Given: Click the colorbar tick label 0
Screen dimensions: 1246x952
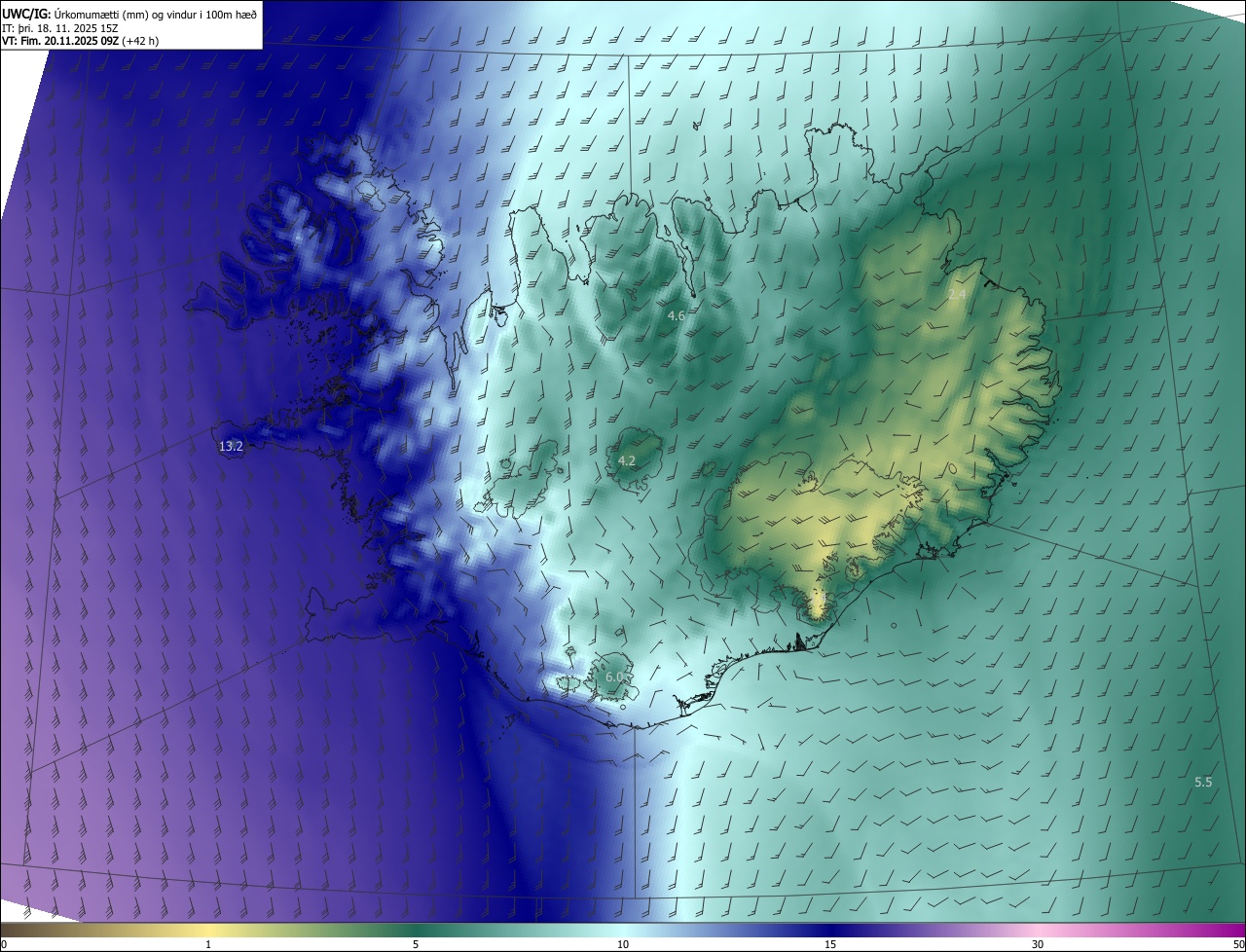Looking at the screenshot, I should click(4, 944).
